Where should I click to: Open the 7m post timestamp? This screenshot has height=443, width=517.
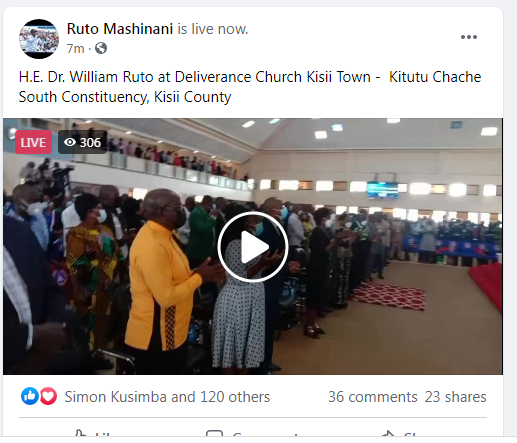pos(75,49)
